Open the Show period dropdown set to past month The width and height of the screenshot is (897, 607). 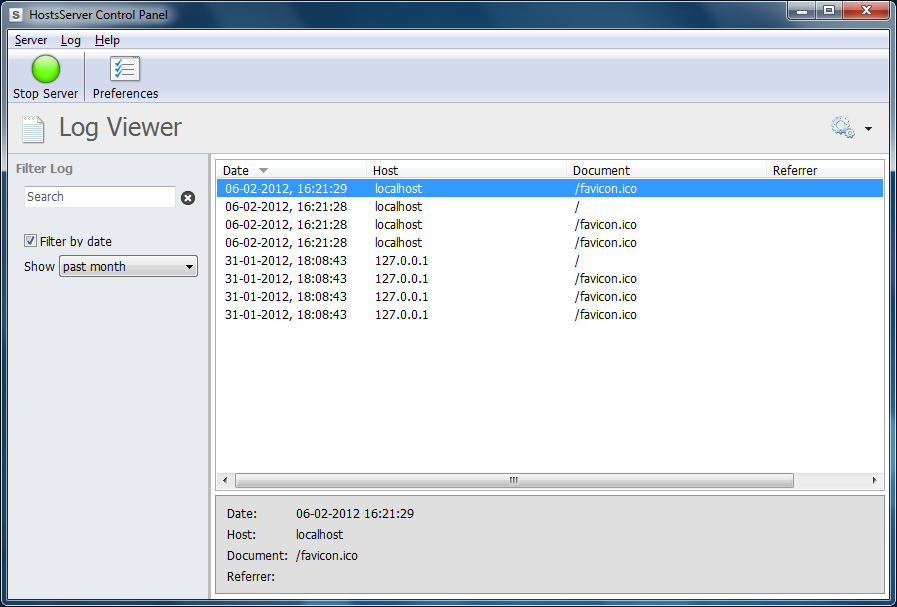pos(128,266)
